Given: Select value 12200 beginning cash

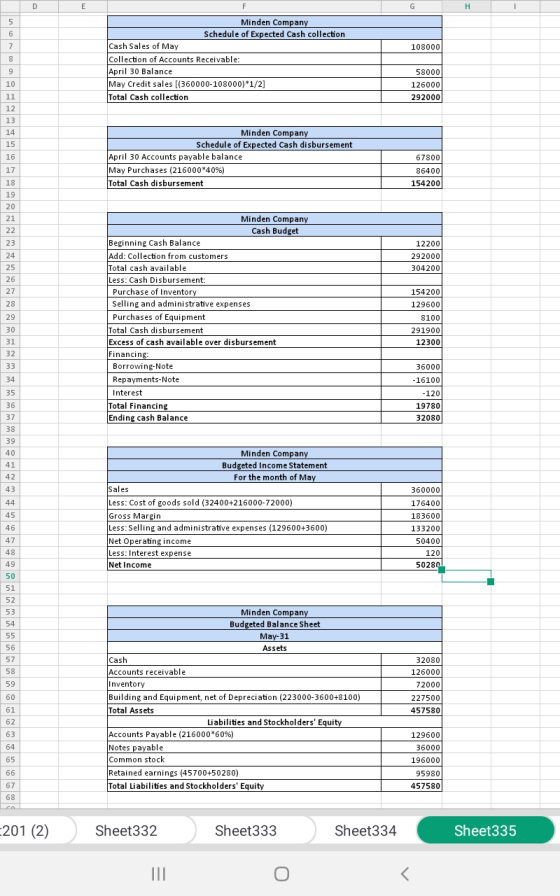Looking at the screenshot, I should click(x=411, y=243).
